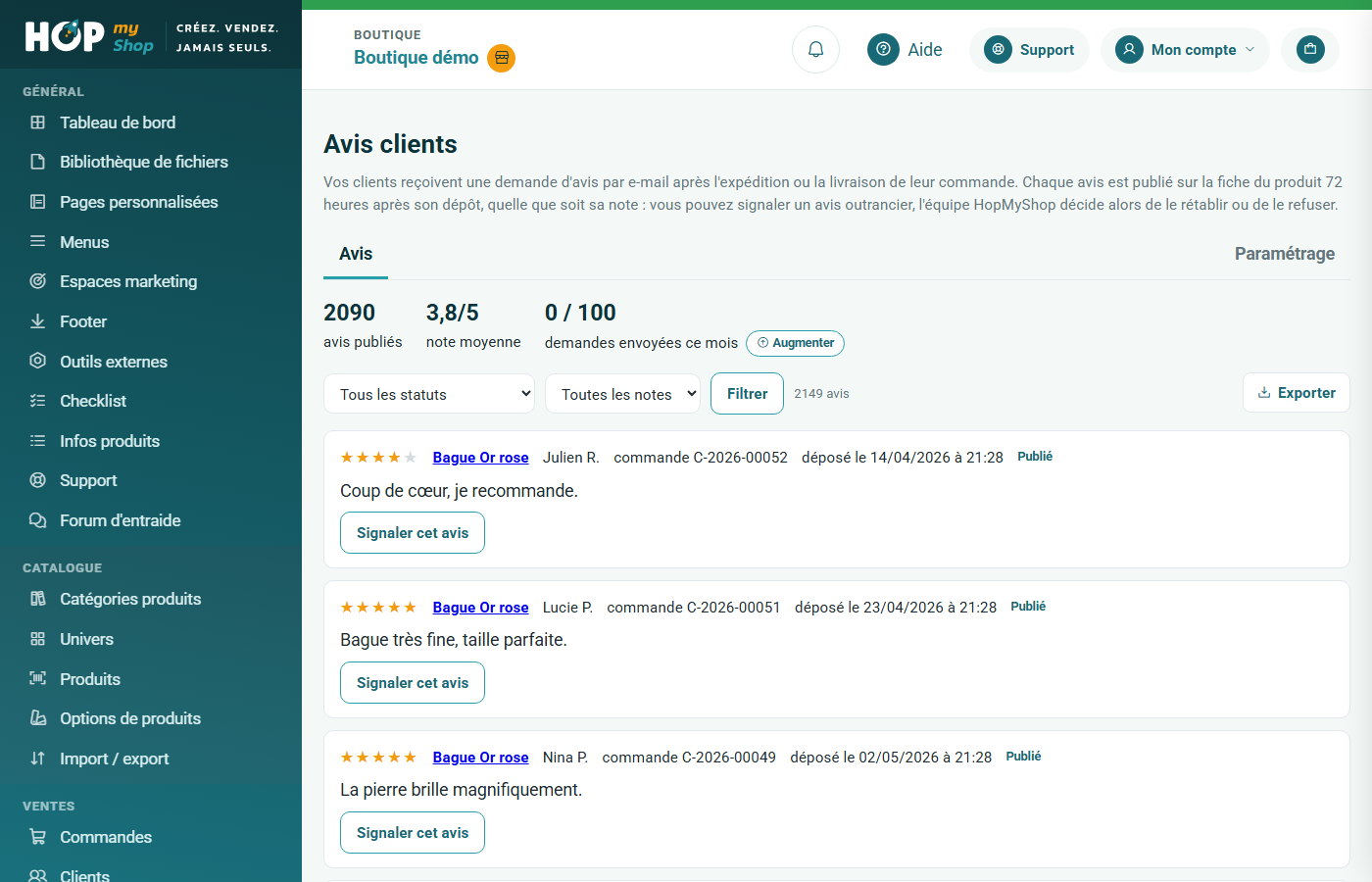Open Bague Or rose link in Julien R.'s review
Image resolution: width=1372 pixels, height=882 pixels.
480,458
